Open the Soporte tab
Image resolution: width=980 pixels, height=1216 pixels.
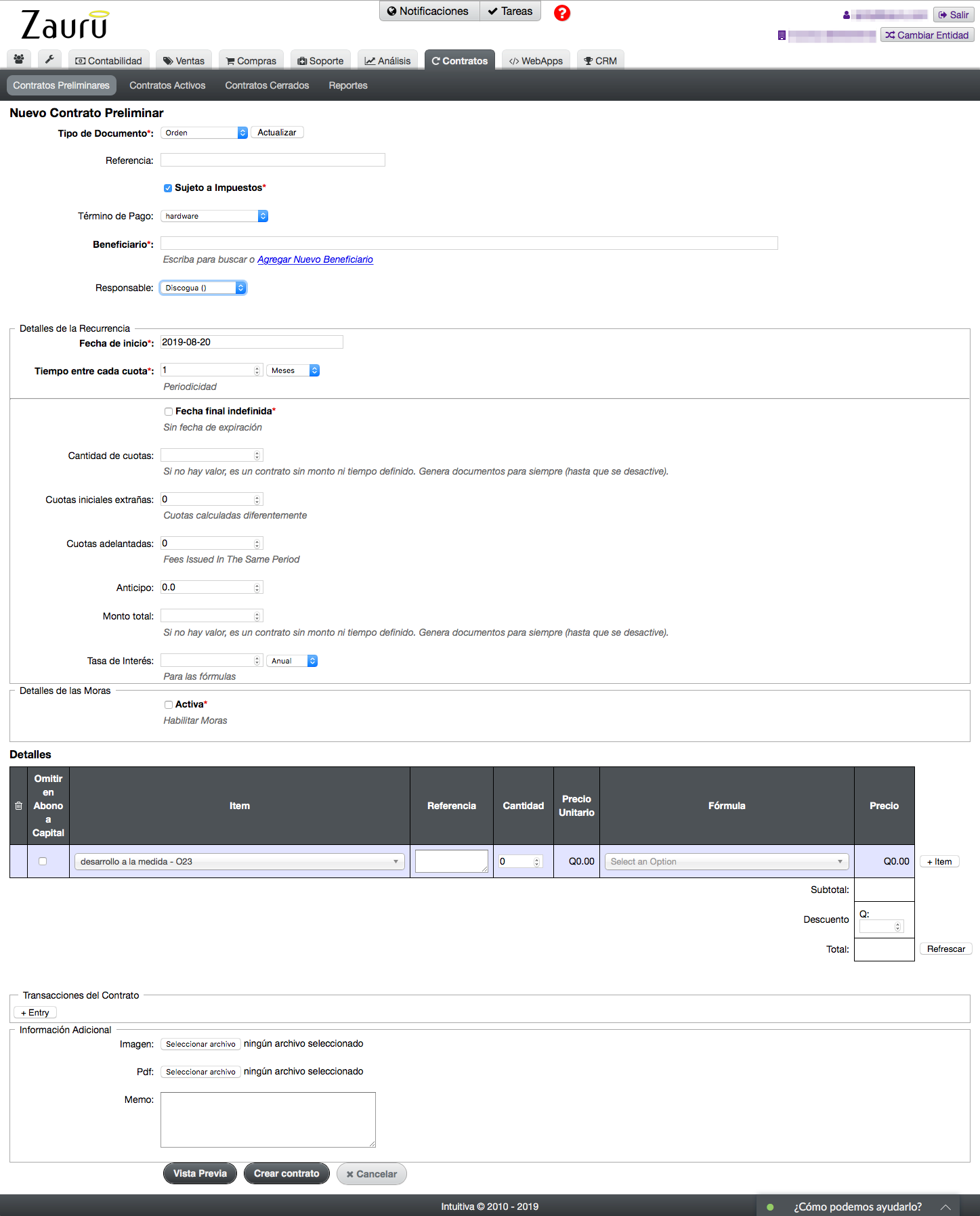point(320,60)
